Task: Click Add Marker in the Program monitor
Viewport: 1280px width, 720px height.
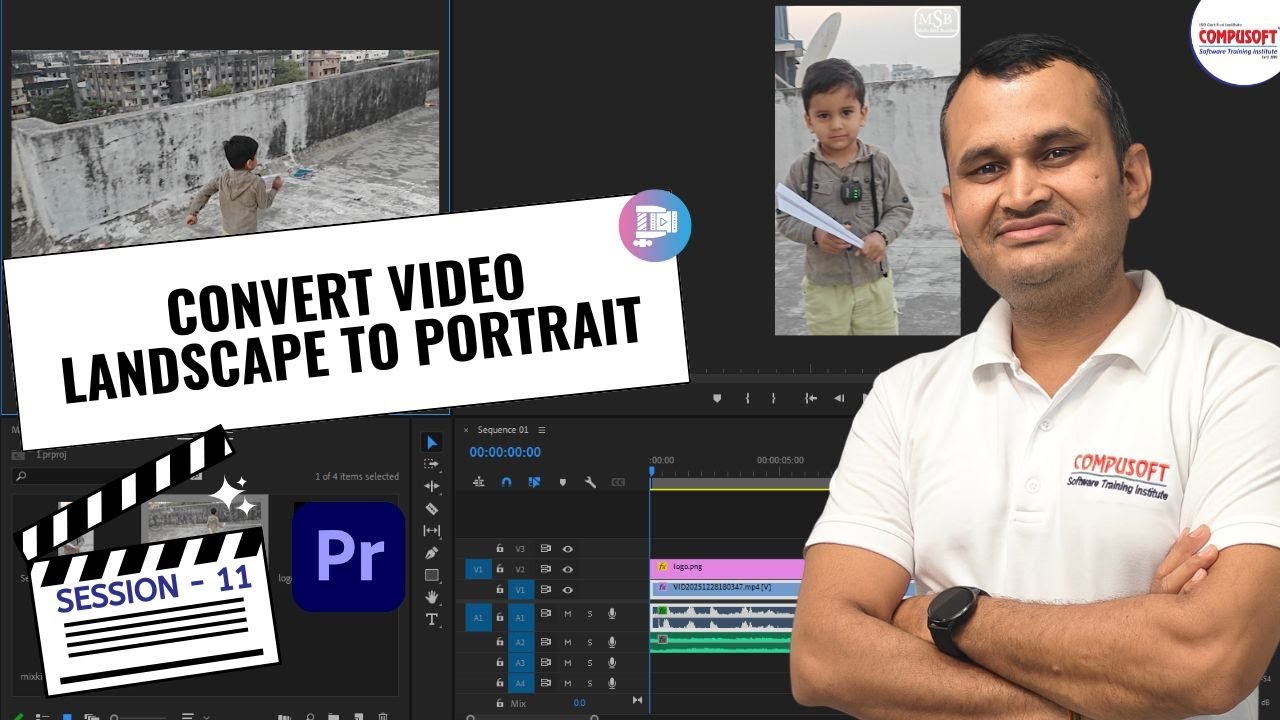Action: click(x=716, y=398)
